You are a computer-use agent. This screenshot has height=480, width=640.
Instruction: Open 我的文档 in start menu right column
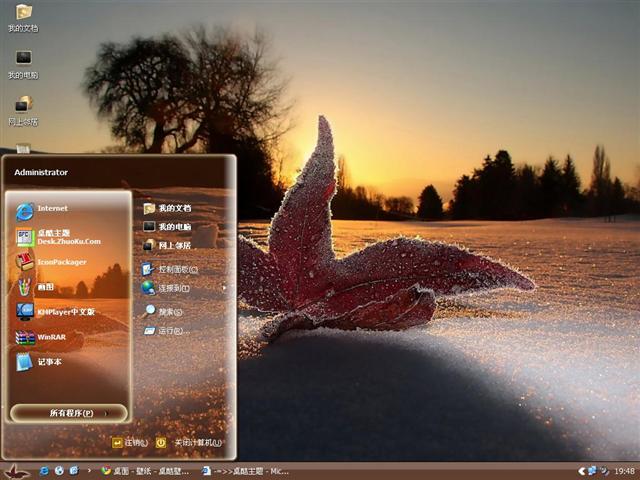[x=167, y=208]
